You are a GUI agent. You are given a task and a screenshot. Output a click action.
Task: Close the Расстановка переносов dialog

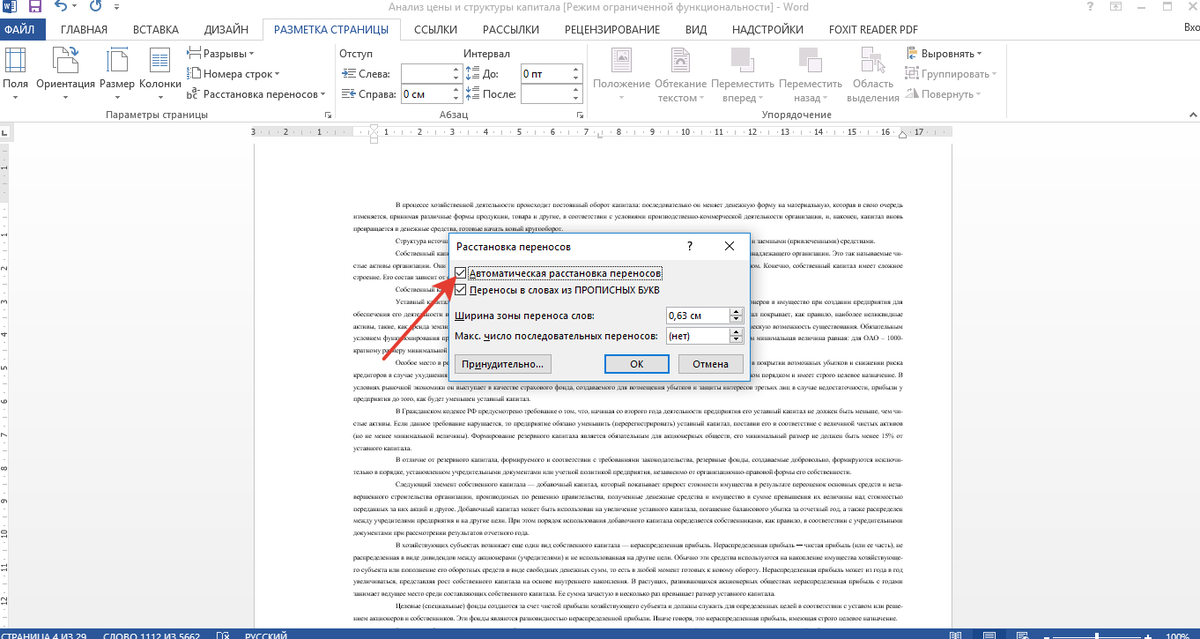729,245
